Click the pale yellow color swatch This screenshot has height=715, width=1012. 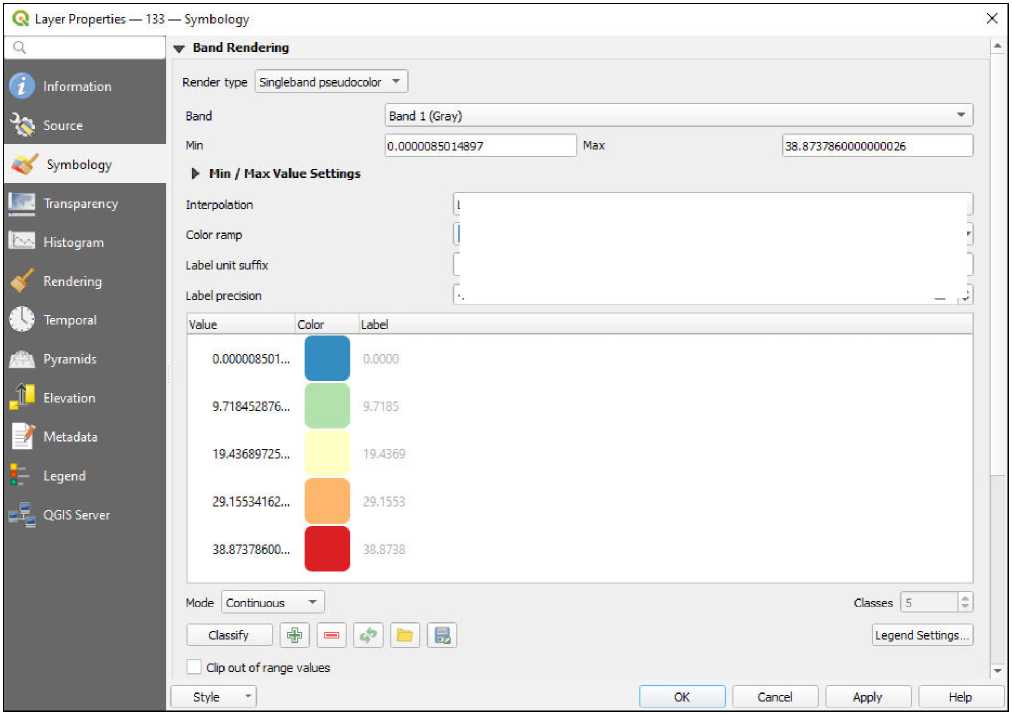[327, 454]
